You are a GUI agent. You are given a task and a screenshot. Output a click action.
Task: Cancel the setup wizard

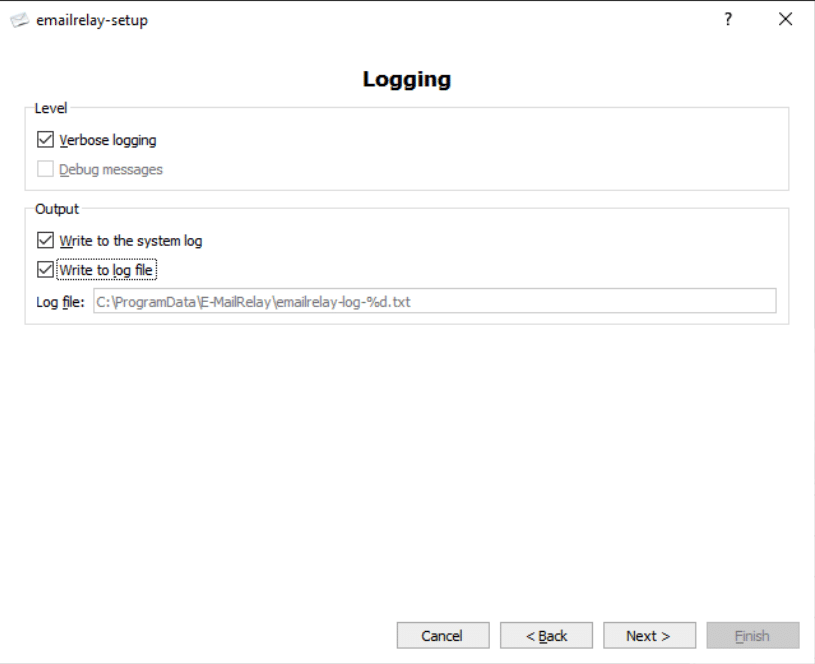[443, 635]
